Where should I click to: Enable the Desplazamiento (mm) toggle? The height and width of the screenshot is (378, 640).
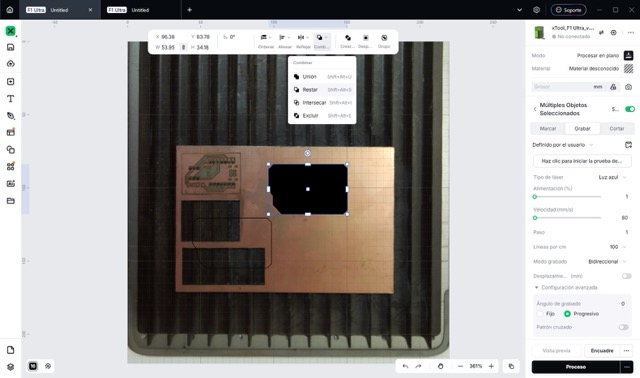point(627,276)
